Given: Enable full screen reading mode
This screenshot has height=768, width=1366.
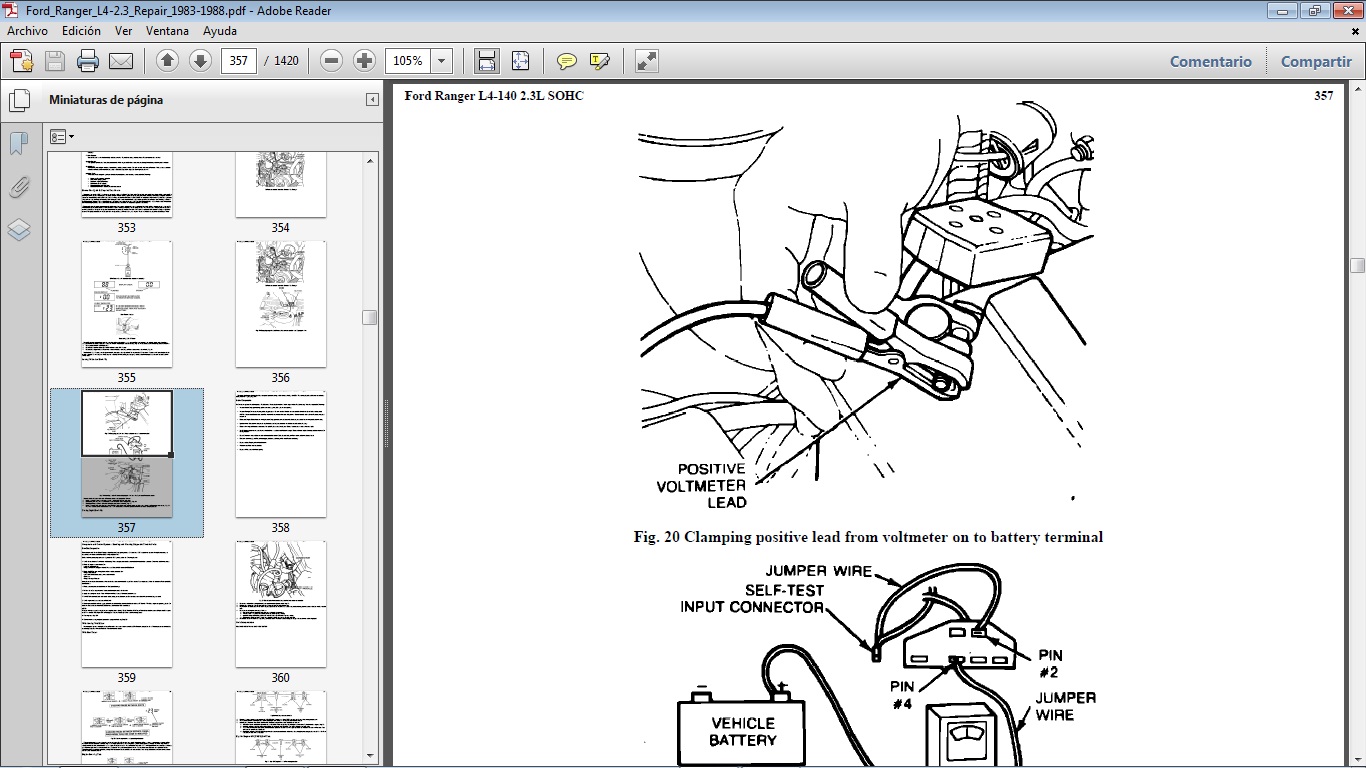Looking at the screenshot, I should click(x=645, y=60).
